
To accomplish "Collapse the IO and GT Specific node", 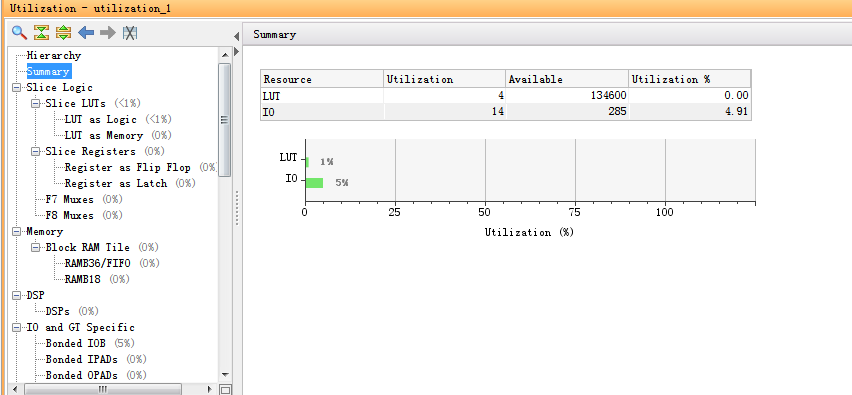I will pyautogui.click(x=16, y=327).
